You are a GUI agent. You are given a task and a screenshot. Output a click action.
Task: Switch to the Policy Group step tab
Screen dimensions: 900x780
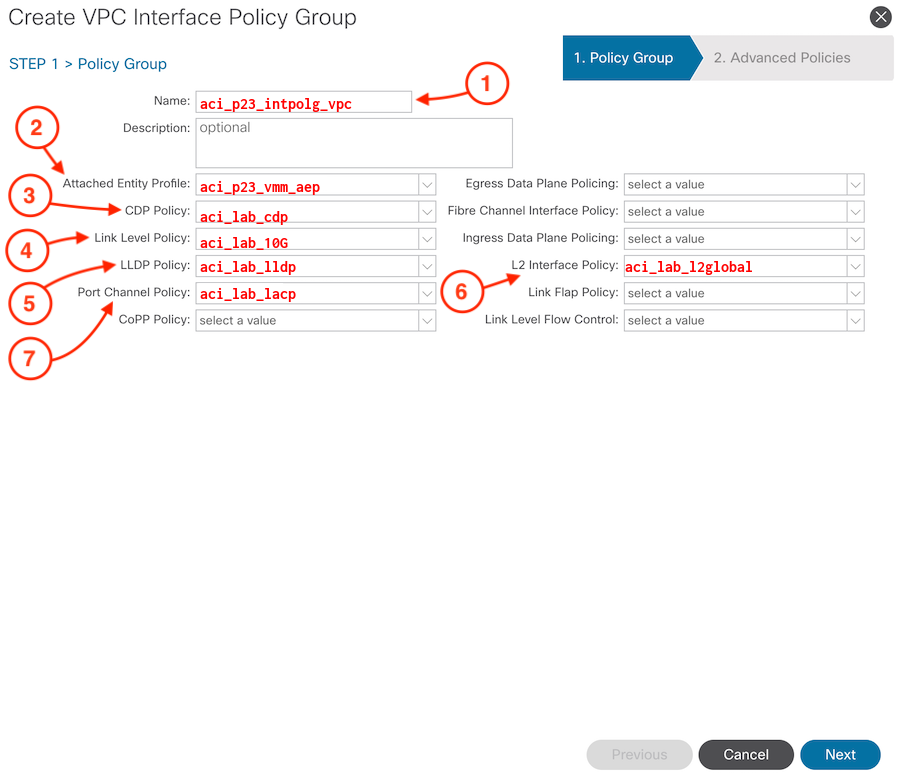point(624,58)
